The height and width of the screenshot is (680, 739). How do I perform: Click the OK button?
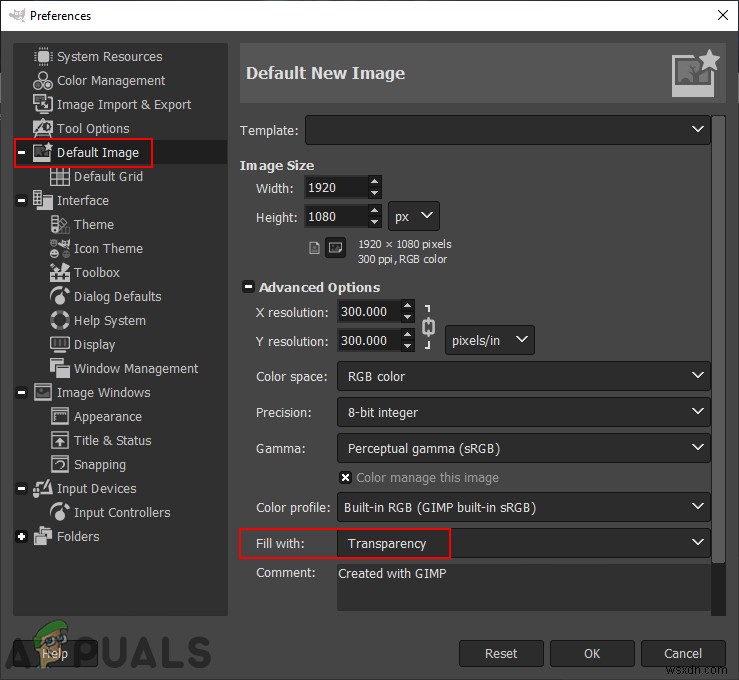click(x=592, y=653)
